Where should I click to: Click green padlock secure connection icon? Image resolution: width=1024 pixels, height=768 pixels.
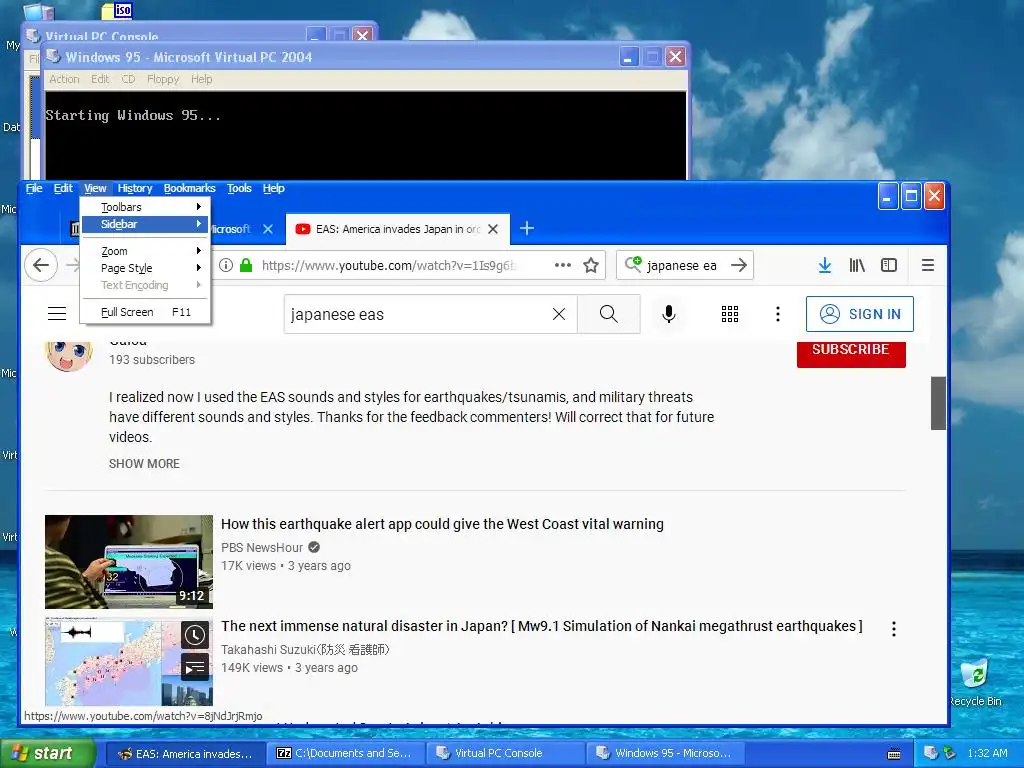(246, 265)
